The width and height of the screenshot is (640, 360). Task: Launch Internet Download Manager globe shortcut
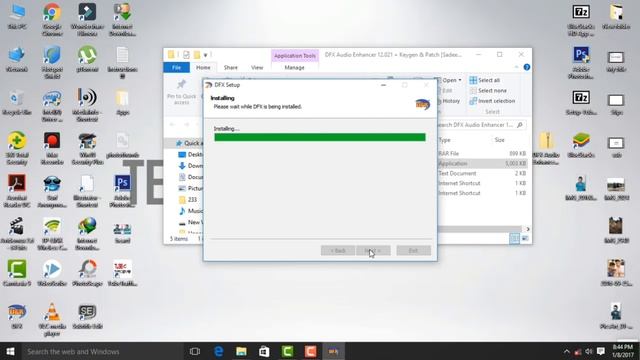[x=87, y=233]
